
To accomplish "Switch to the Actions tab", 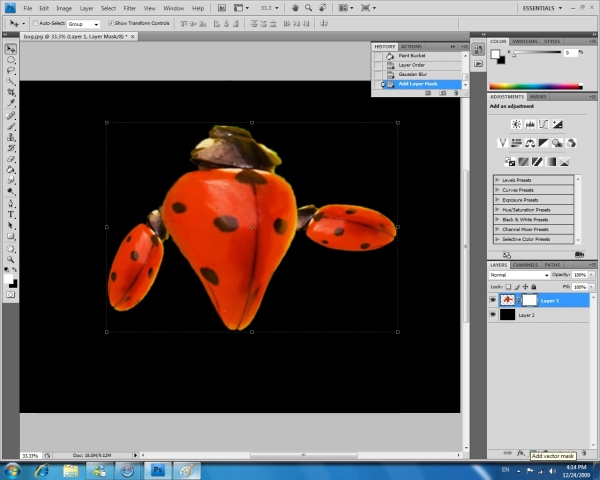I will 411,46.
